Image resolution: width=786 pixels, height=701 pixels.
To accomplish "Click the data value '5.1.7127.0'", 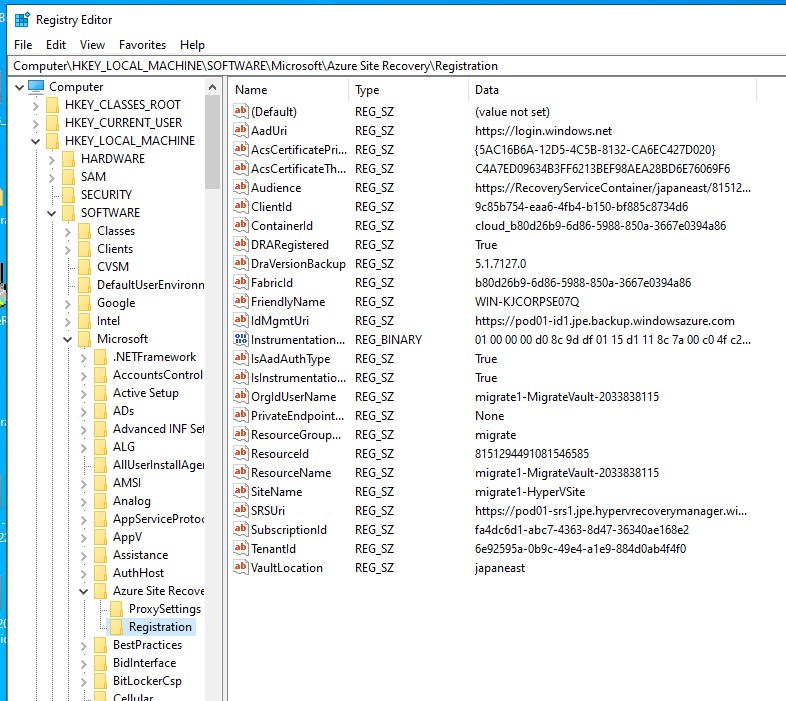I will (500, 264).
